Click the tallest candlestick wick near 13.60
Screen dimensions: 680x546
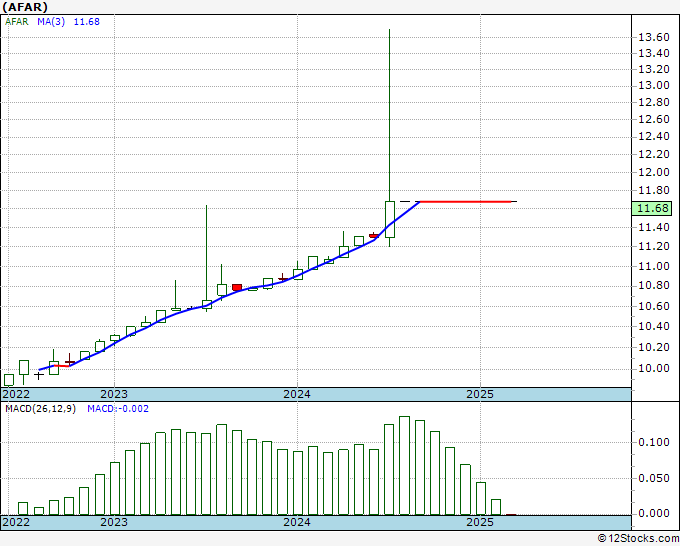(389, 100)
